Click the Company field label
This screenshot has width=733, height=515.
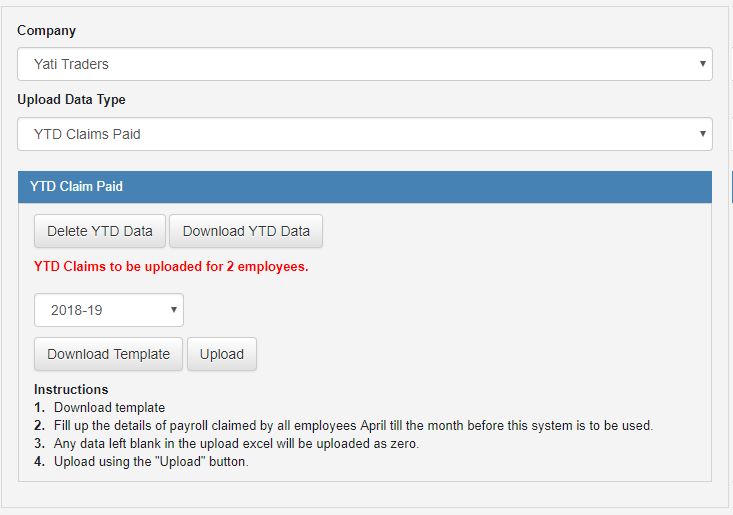[46, 30]
